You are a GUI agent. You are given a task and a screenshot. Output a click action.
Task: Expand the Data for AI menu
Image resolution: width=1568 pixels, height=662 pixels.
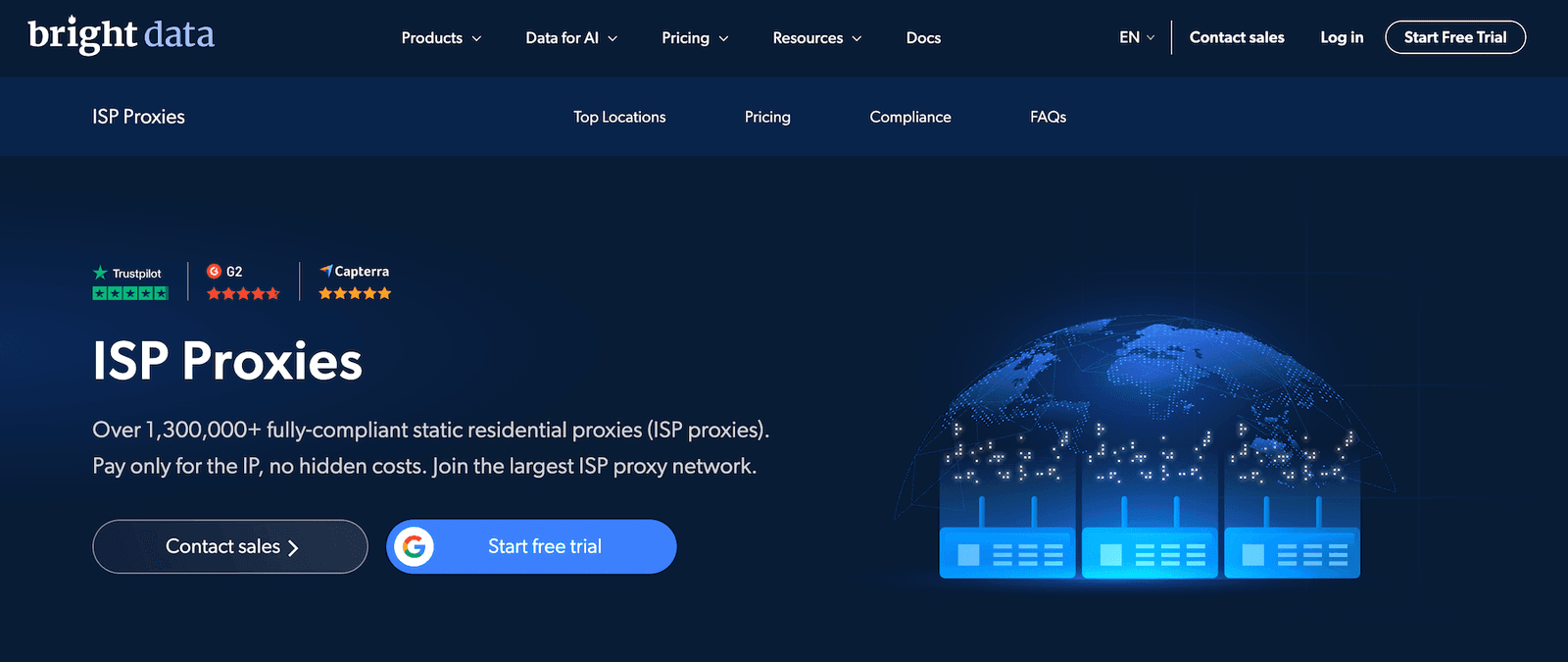pyautogui.click(x=571, y=38)
